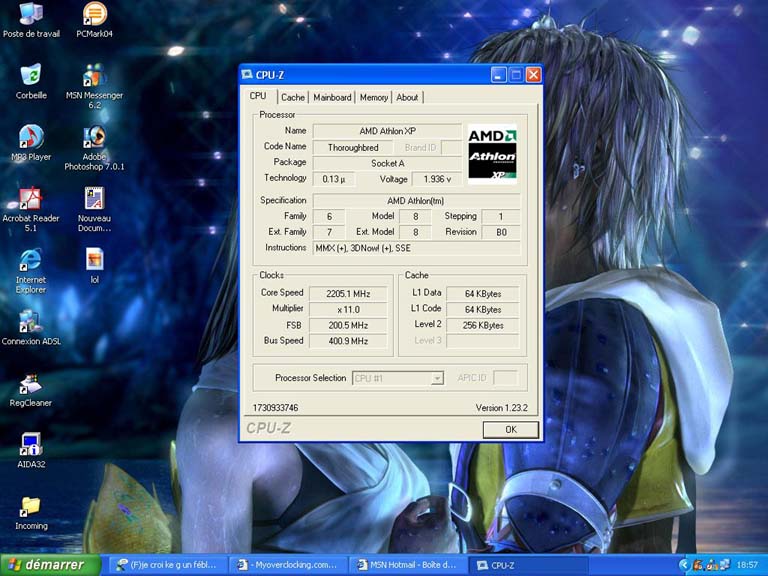Switch to Myoverclocking.com taskbar window
The height and width of the screenshot is (576, 768).
[x=288, y=565]
